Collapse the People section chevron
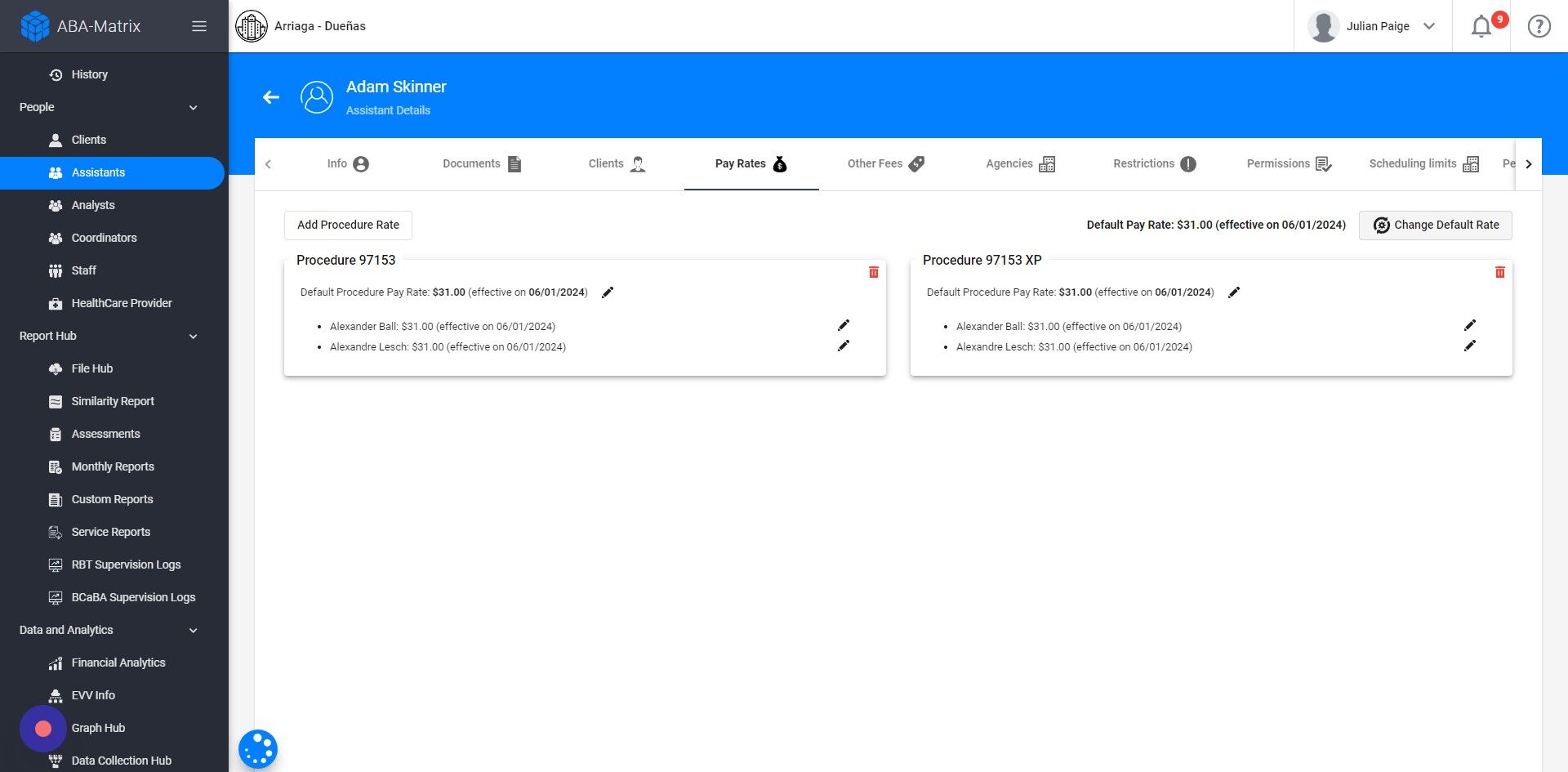The image size is (1568, 772). pos(194,107)
